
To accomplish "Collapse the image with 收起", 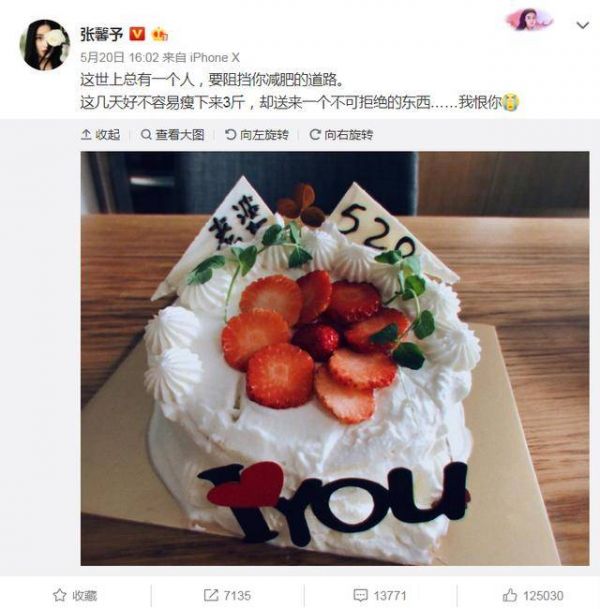I will [101, 135].
